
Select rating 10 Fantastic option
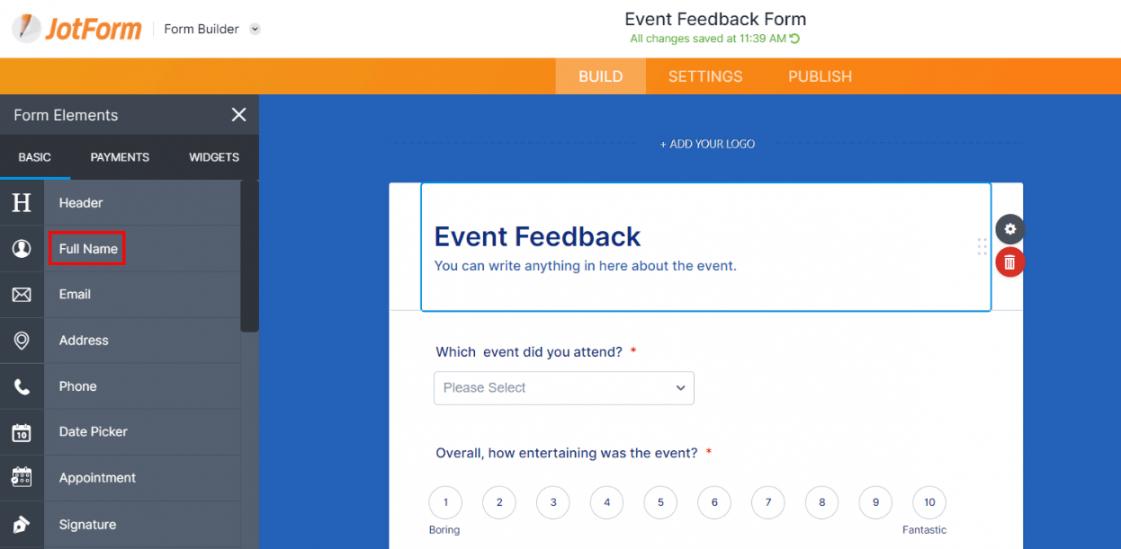tap(929, 503)
